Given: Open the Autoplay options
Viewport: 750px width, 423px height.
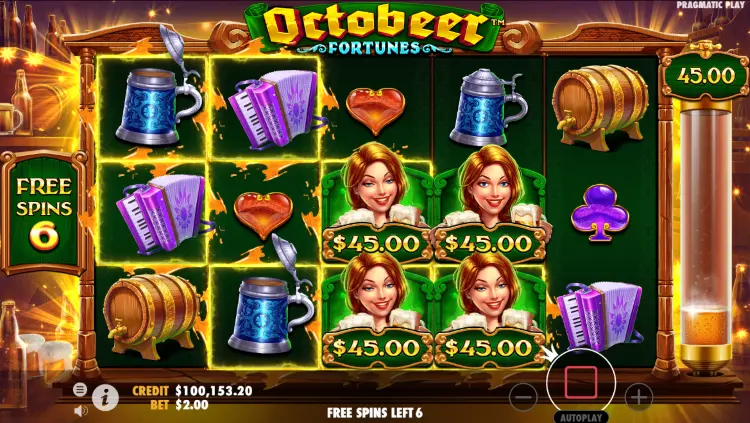Looking at the screenshot, I should pos(581,417).
